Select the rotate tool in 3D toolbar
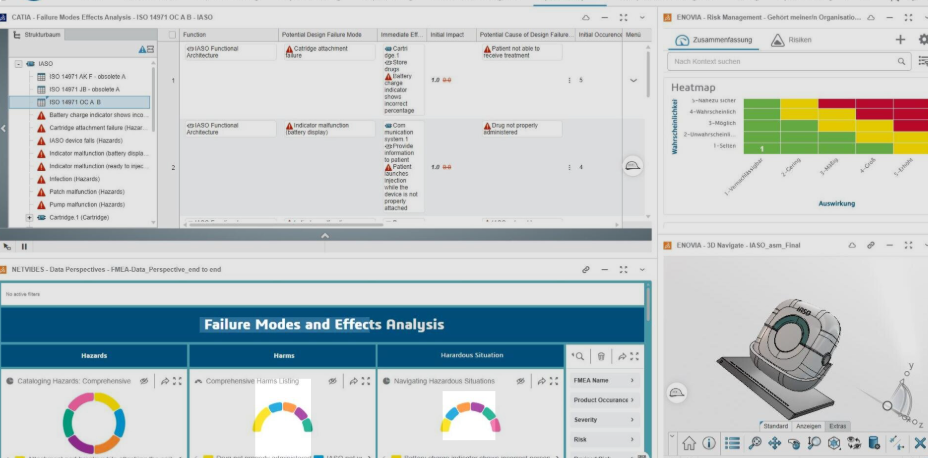This screenshot has width=928, height=458. coord(794,443)
